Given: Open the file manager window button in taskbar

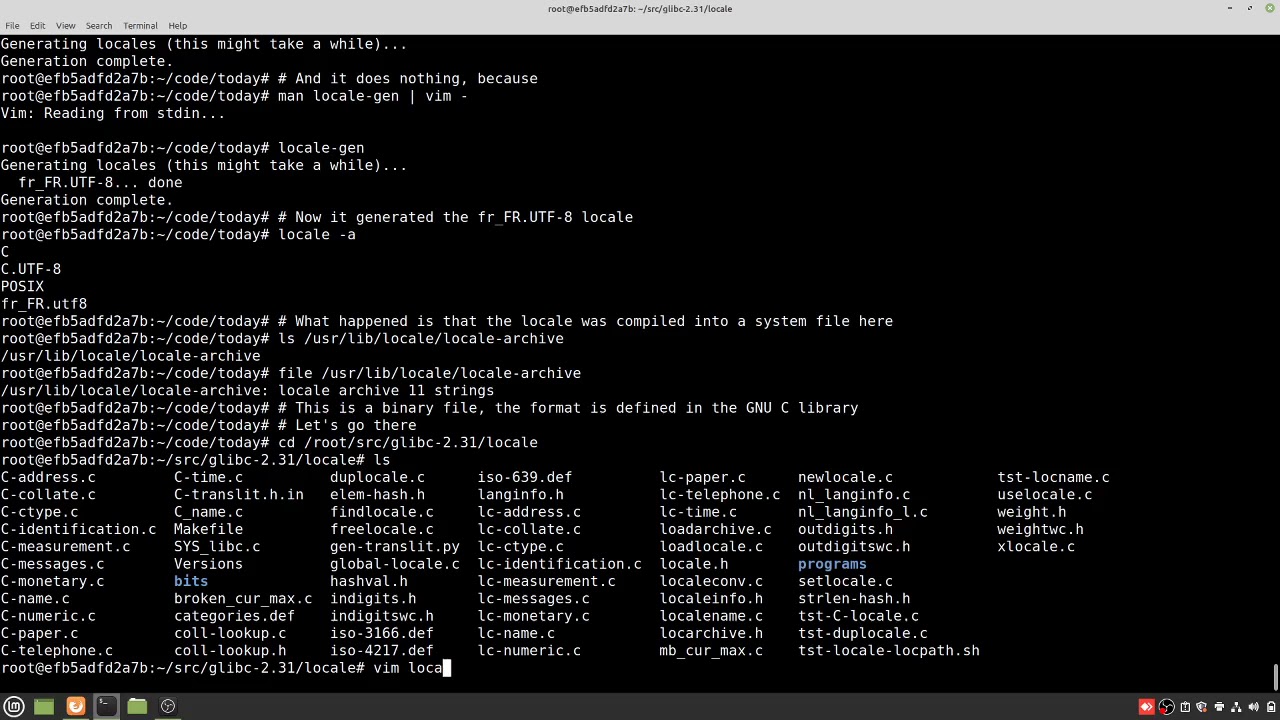Looking at the screenshot, I should (137, 706).
